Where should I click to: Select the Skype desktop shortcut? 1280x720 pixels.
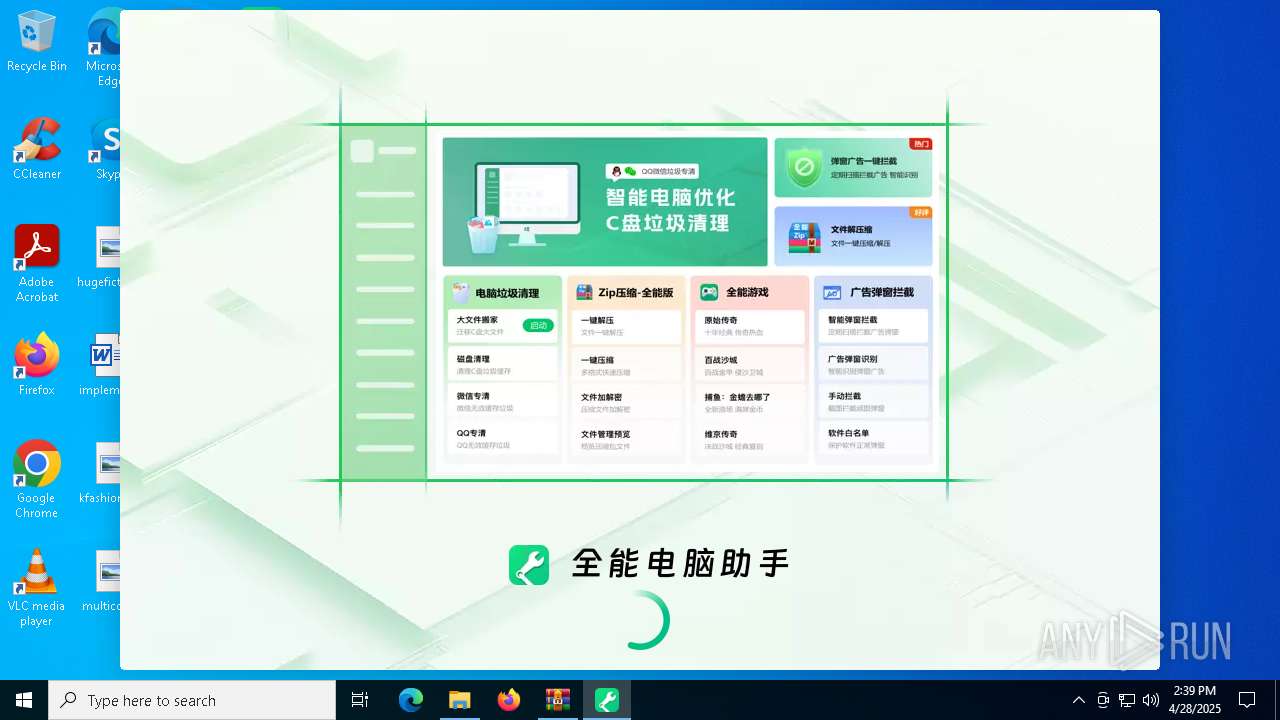click(x=106, y=149)
